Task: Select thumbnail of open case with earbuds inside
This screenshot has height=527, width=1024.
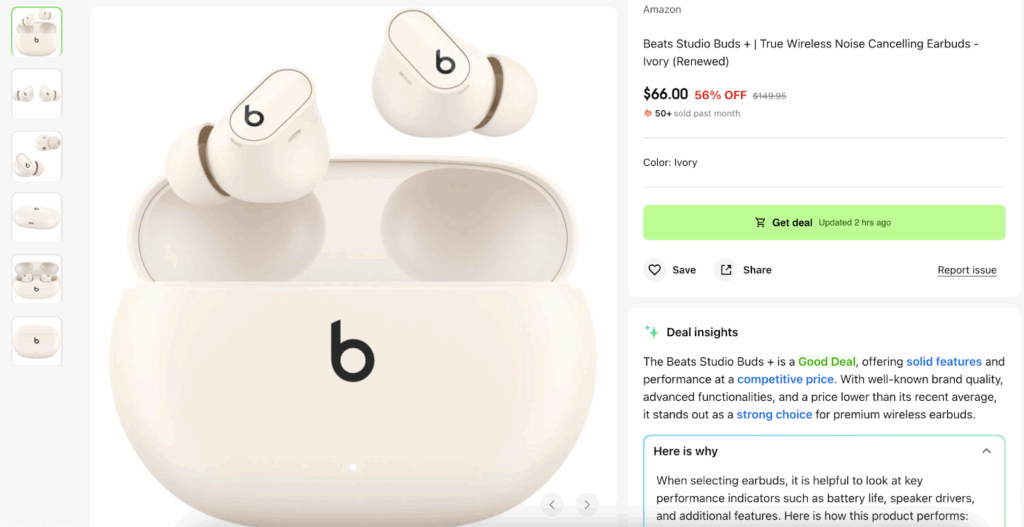Action: click(x=37, y=280)
